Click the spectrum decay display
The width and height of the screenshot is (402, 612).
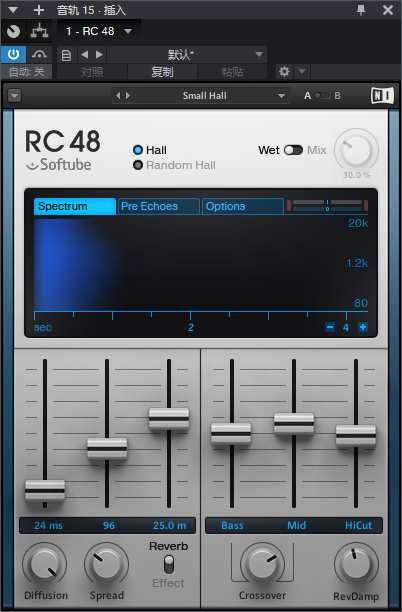[x=201, y=264]
